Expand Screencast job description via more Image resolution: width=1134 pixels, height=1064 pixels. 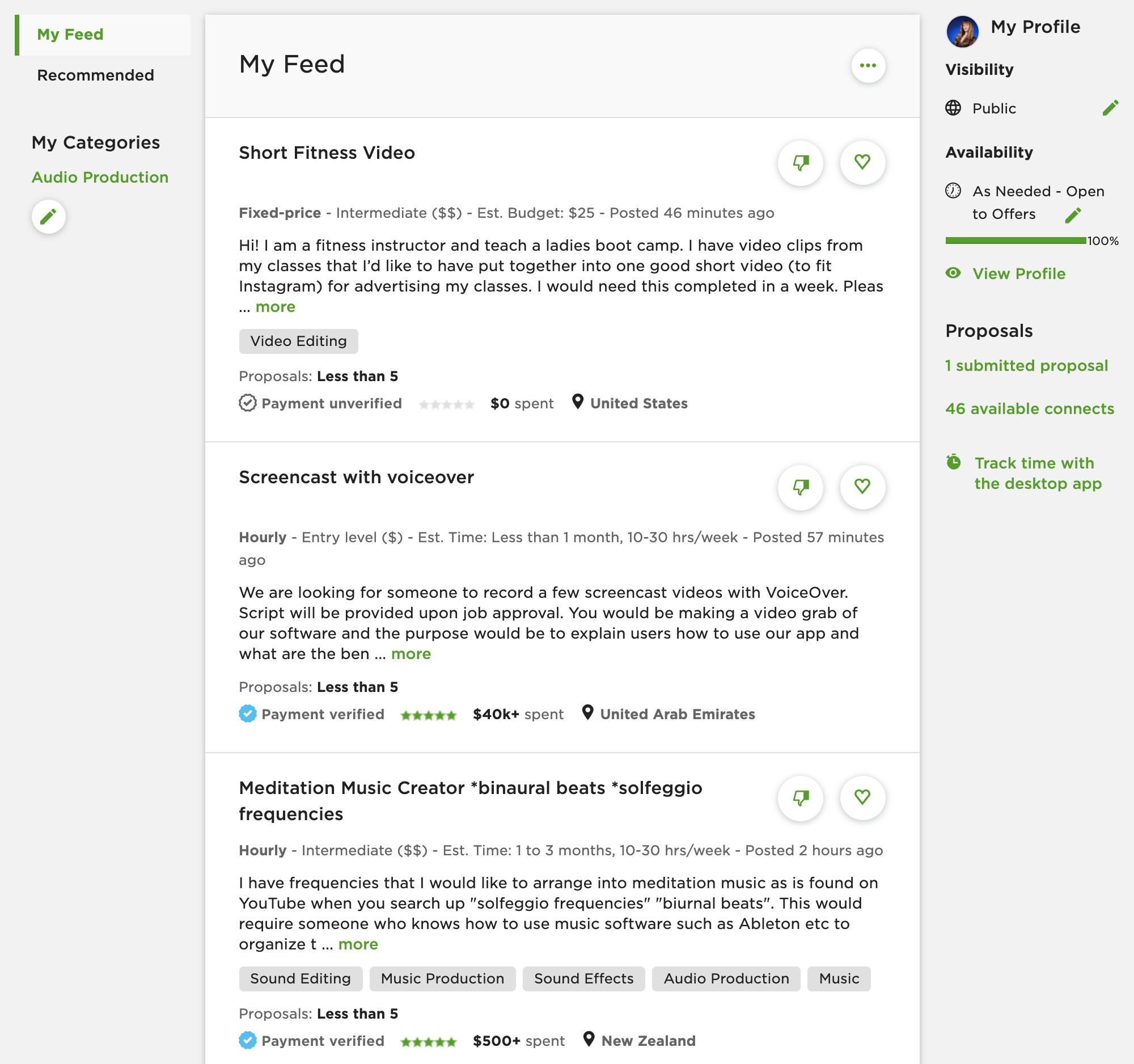coord(411,654)
